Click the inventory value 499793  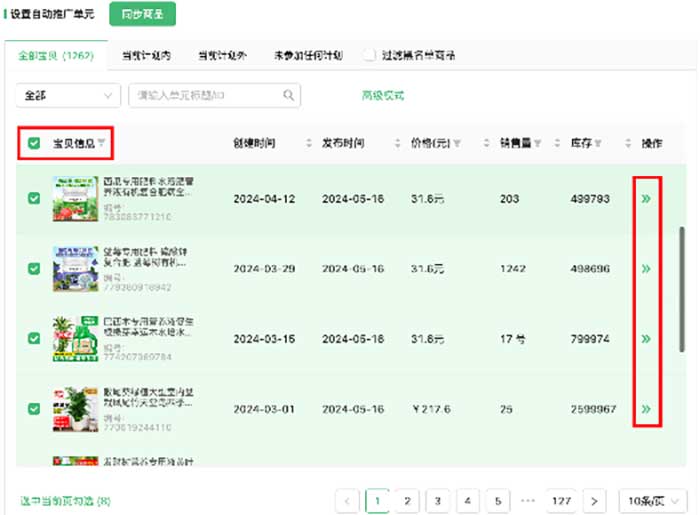pyautogui.click(x=590, y=199)
